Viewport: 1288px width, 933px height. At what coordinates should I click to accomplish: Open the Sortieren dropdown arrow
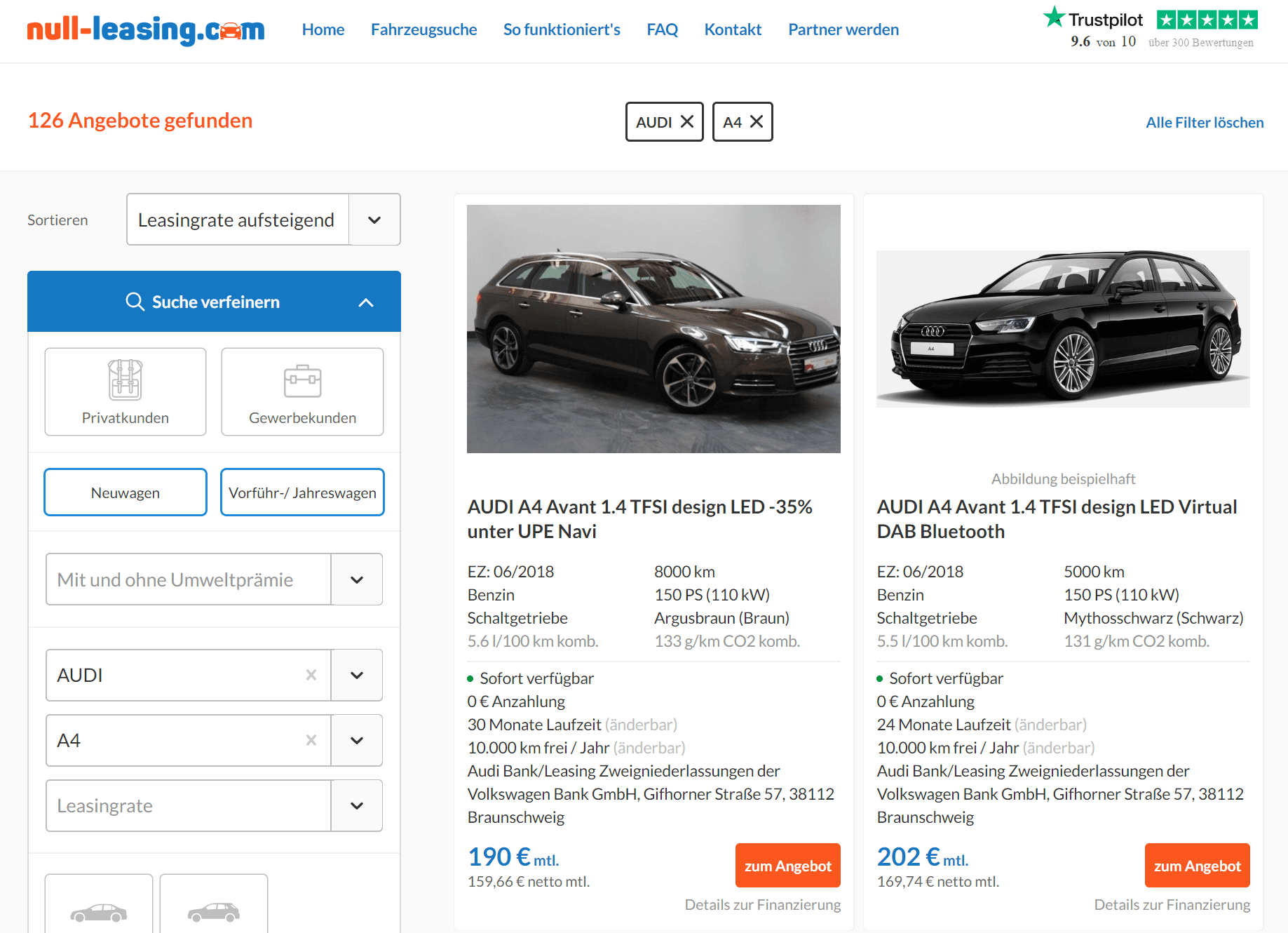[x=374, y=220]
